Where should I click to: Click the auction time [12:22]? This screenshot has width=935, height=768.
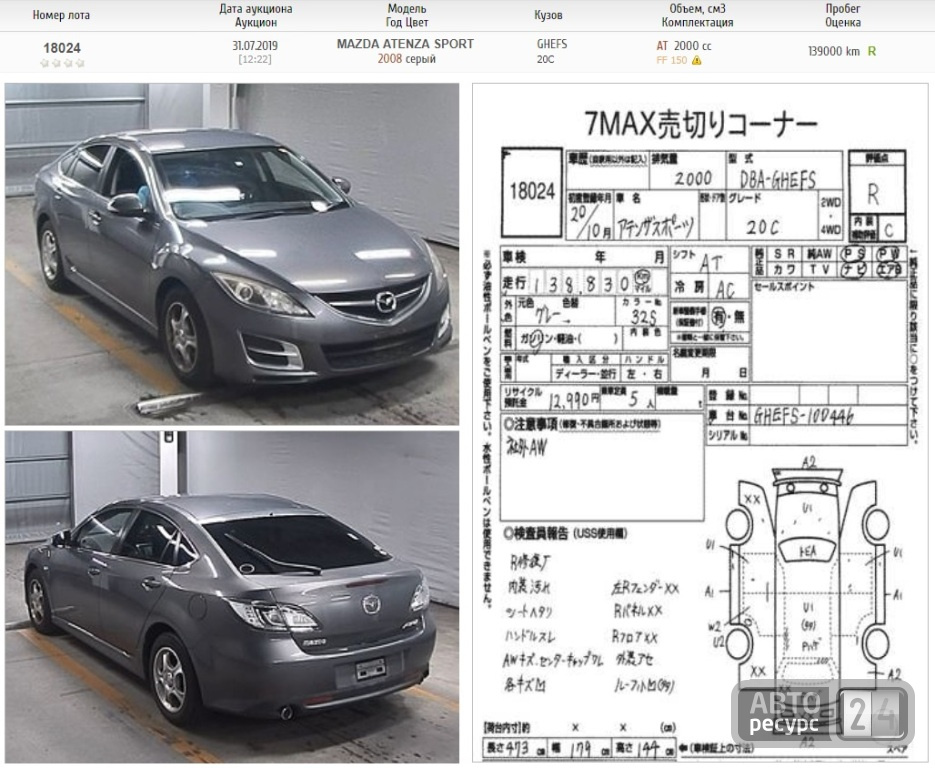click(x=255, y=60)
